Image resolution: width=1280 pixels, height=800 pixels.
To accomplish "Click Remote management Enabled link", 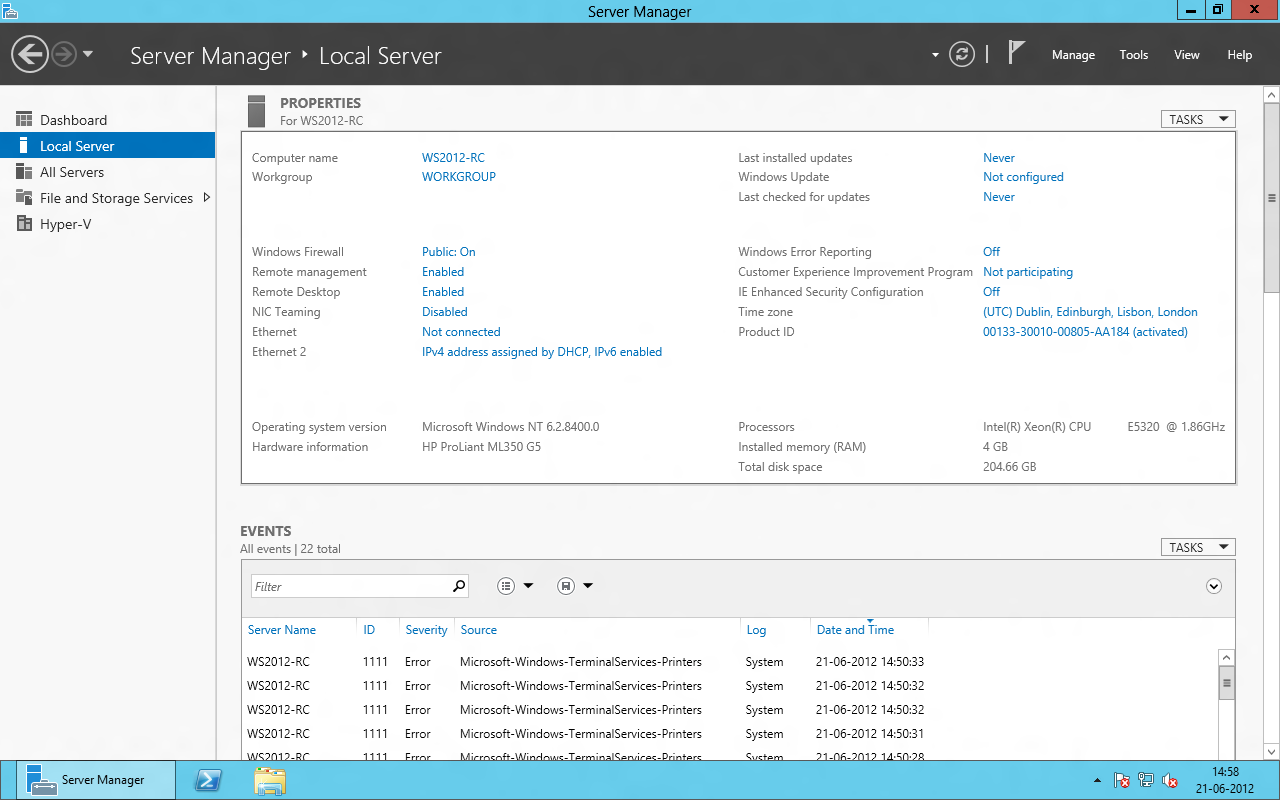I will point(443,272).
